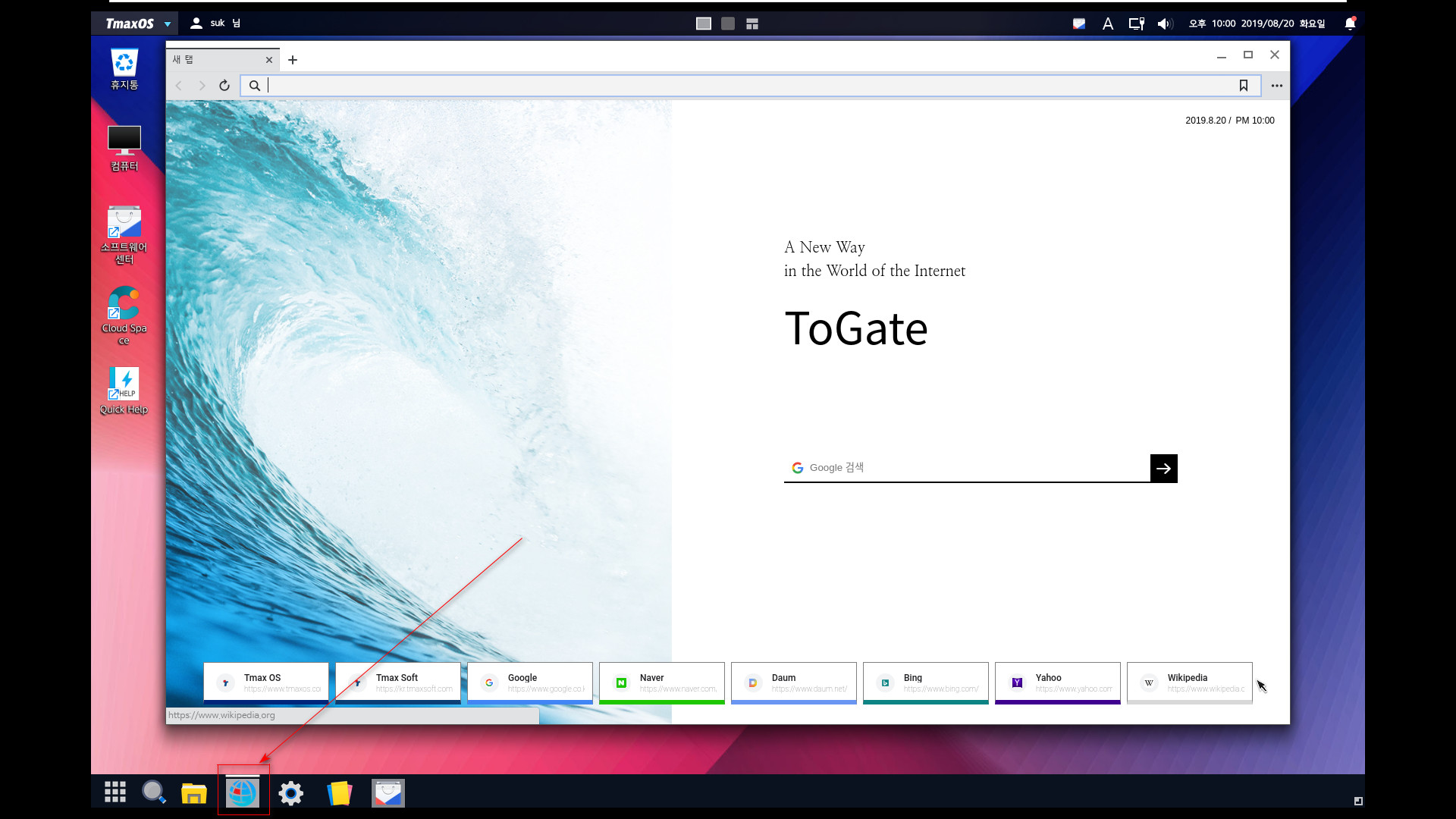Screen dimensions: 1456x819
Task: Open the settings gear in taskbar
Action: tap(290, 793)
